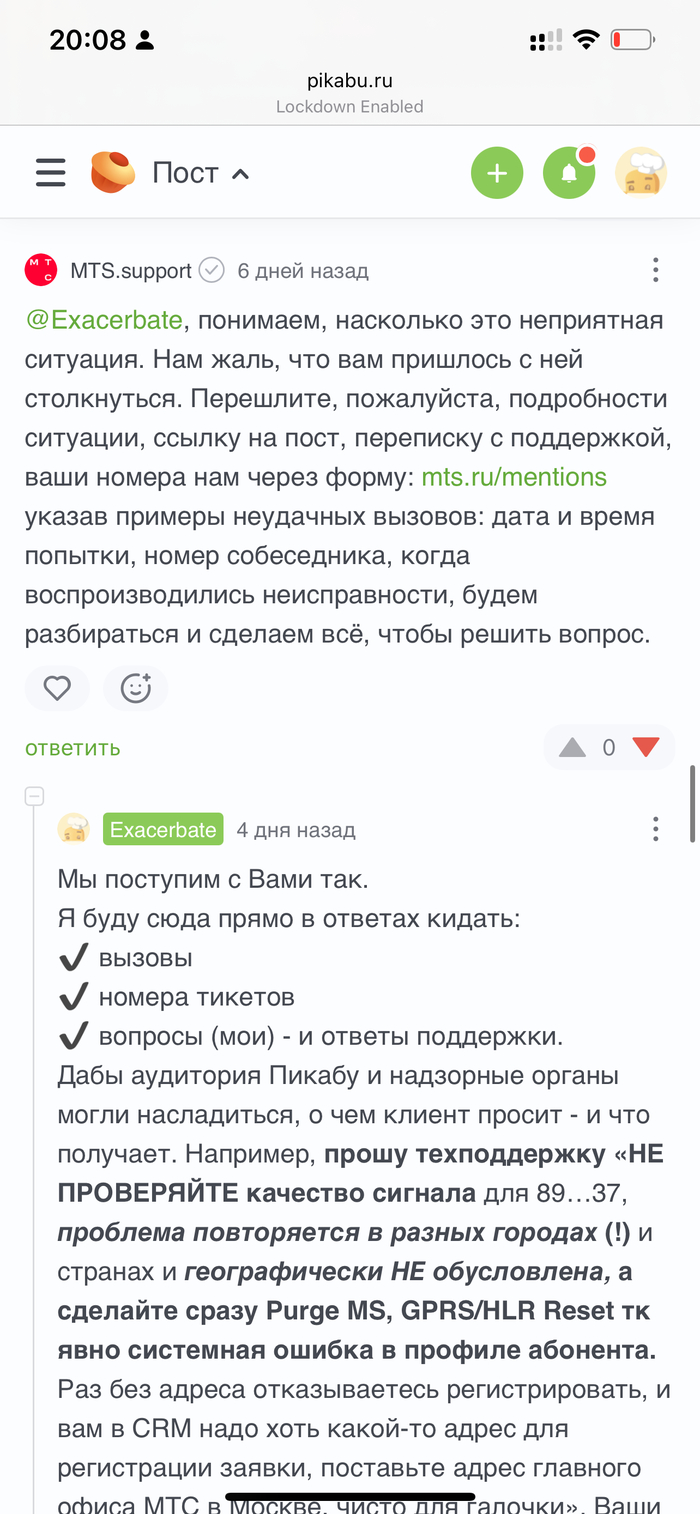
Task: Open MTS.support author profile name
Action: pyautogui.click(x=131, y=271)
